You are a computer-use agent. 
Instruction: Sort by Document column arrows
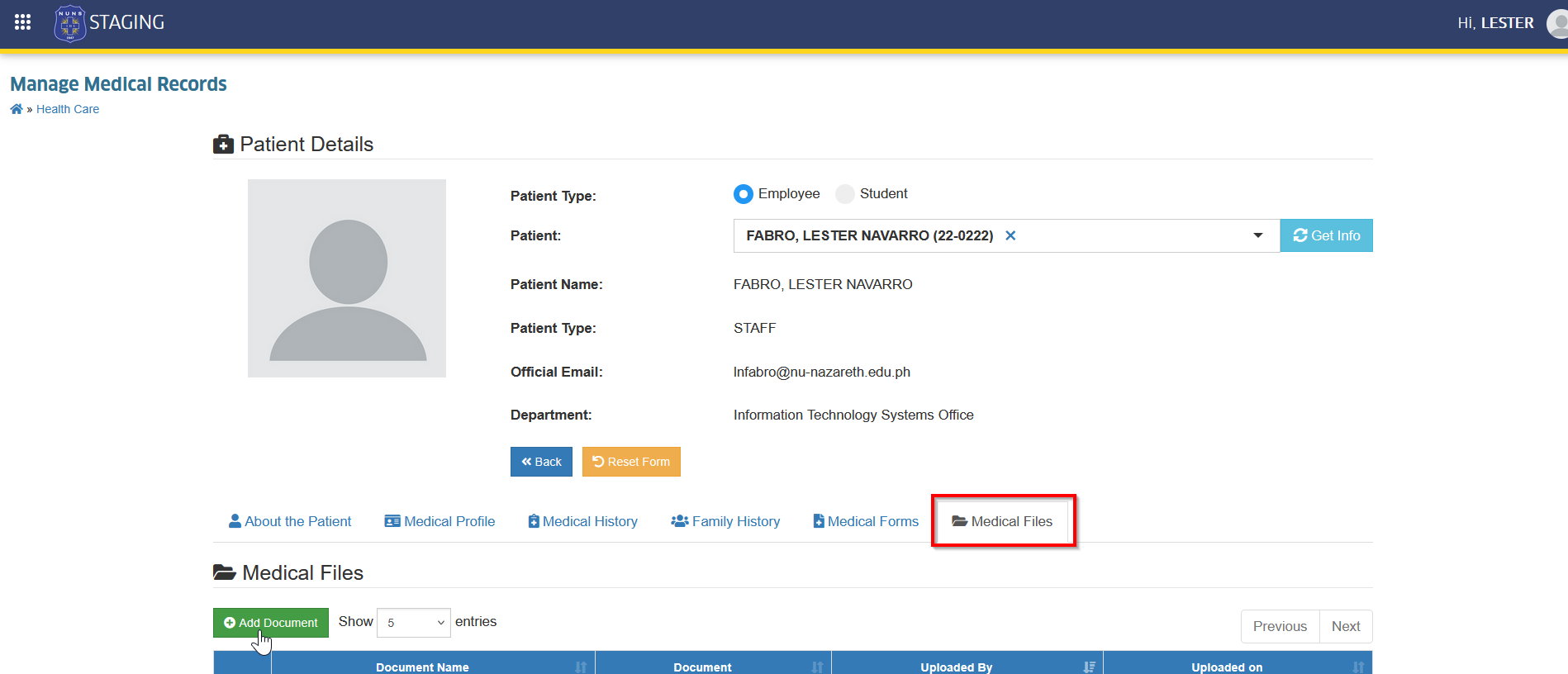tap(817, 667)
